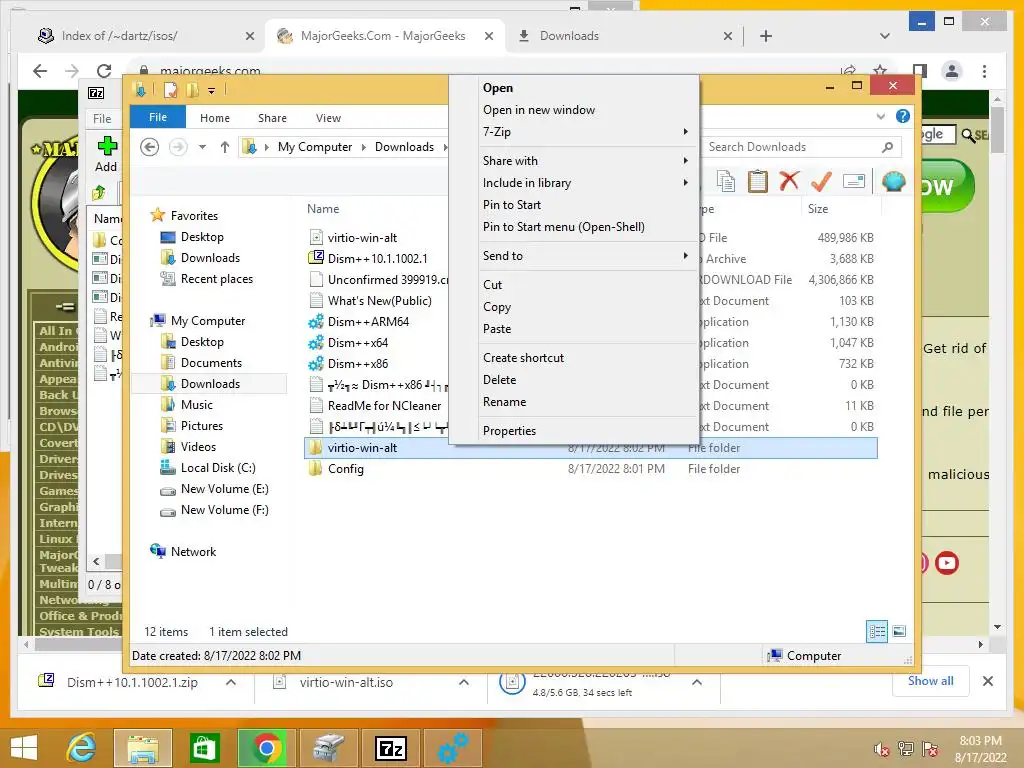This screenshot has width=1024, height=768.
Task: Switch to Chrome in the taskbar
Action: [266, 748]
